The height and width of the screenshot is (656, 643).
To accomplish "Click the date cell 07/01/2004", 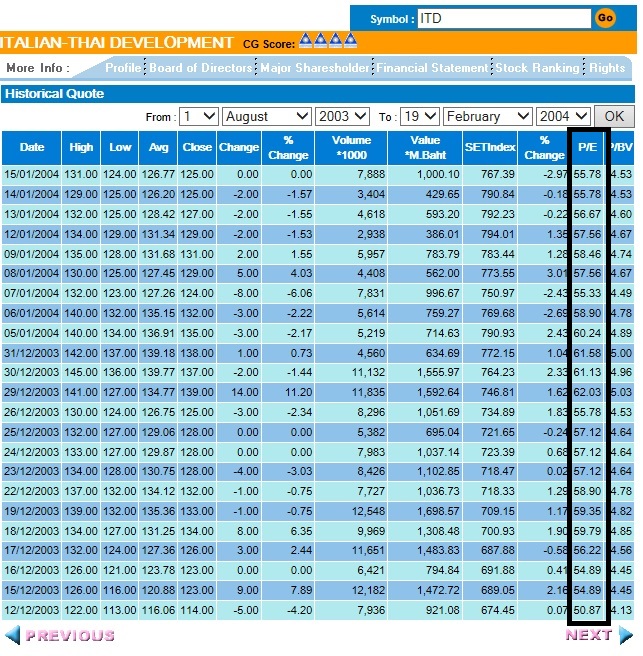I will (x=31, y=293).
